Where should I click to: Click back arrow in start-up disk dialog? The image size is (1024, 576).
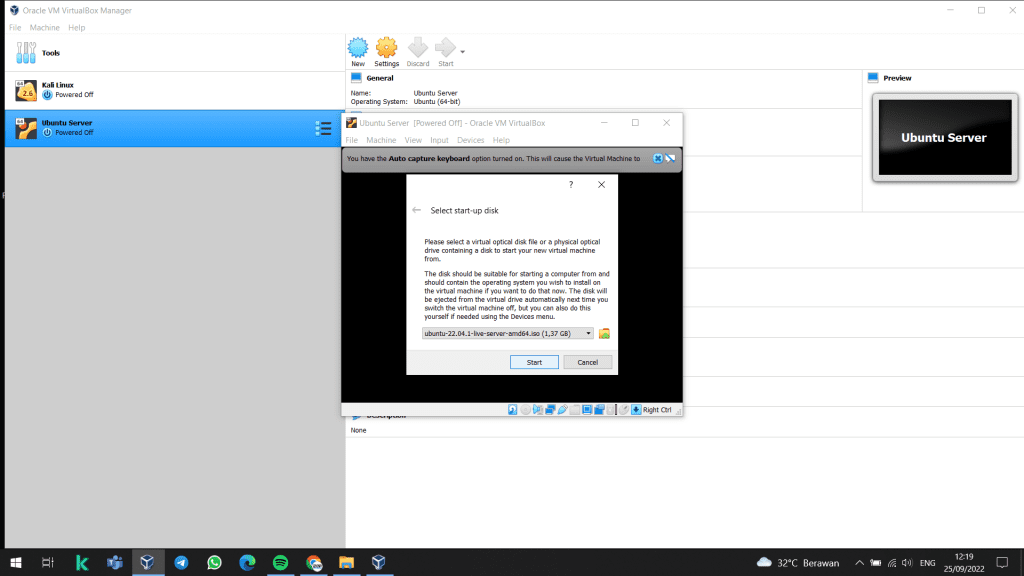click(x=416, y=211)
